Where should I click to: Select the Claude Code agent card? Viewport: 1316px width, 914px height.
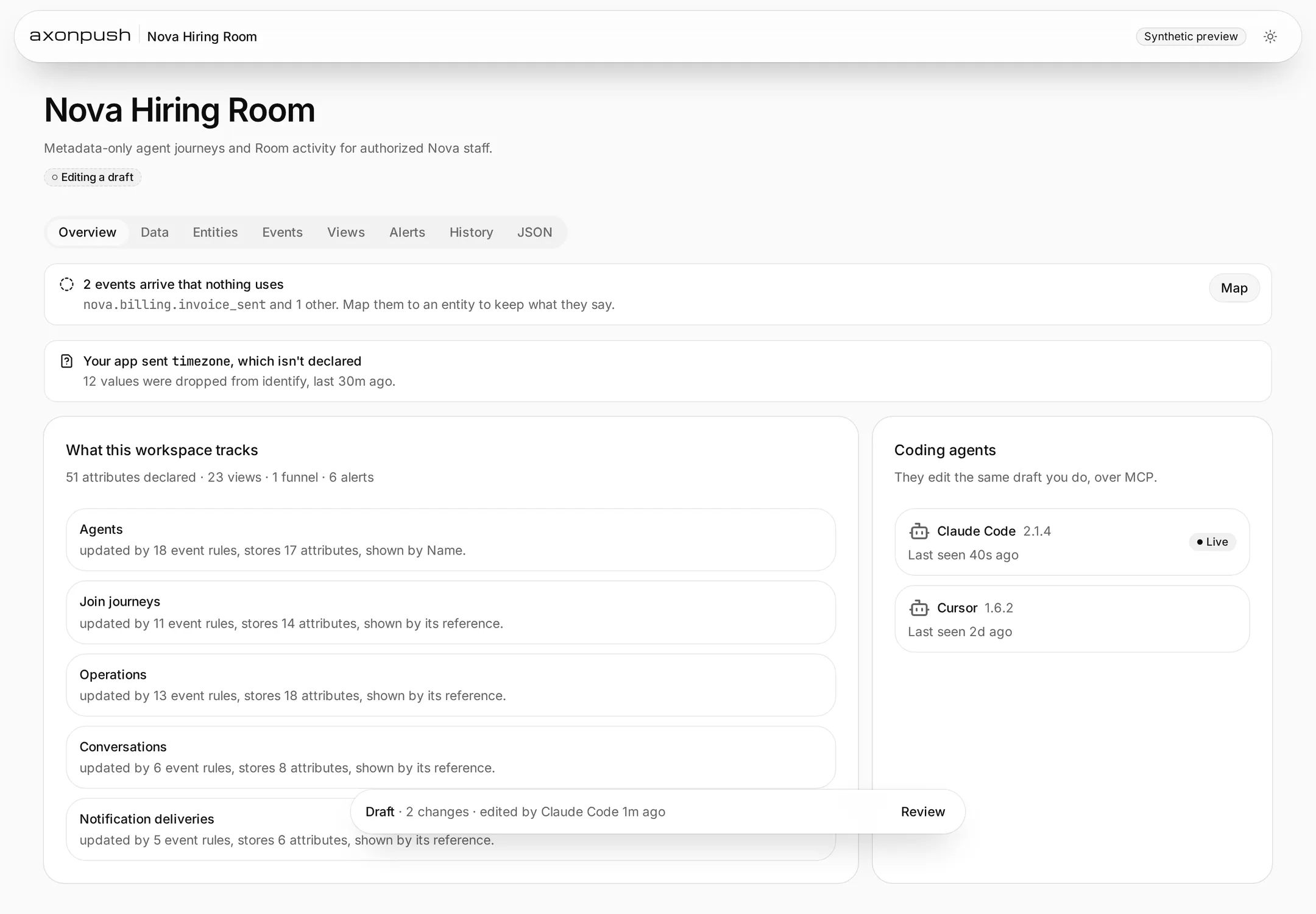tap(1072, 542)
